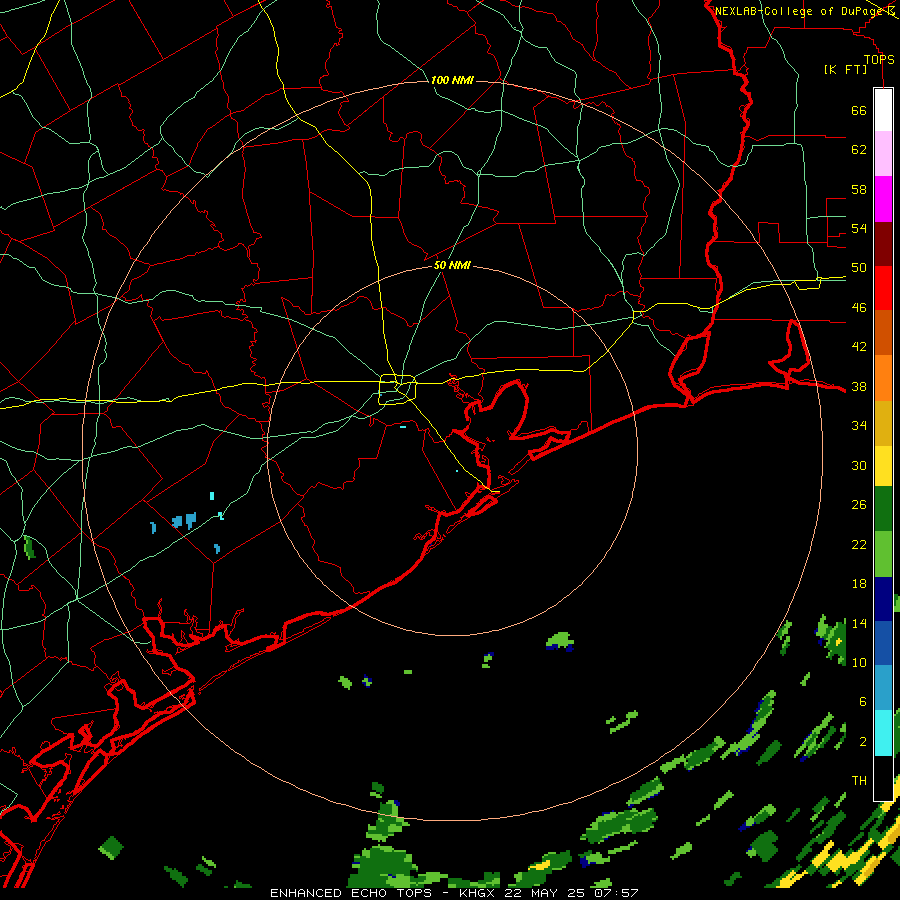Pick the medium blue color bar segment

(x=883, y=643)
